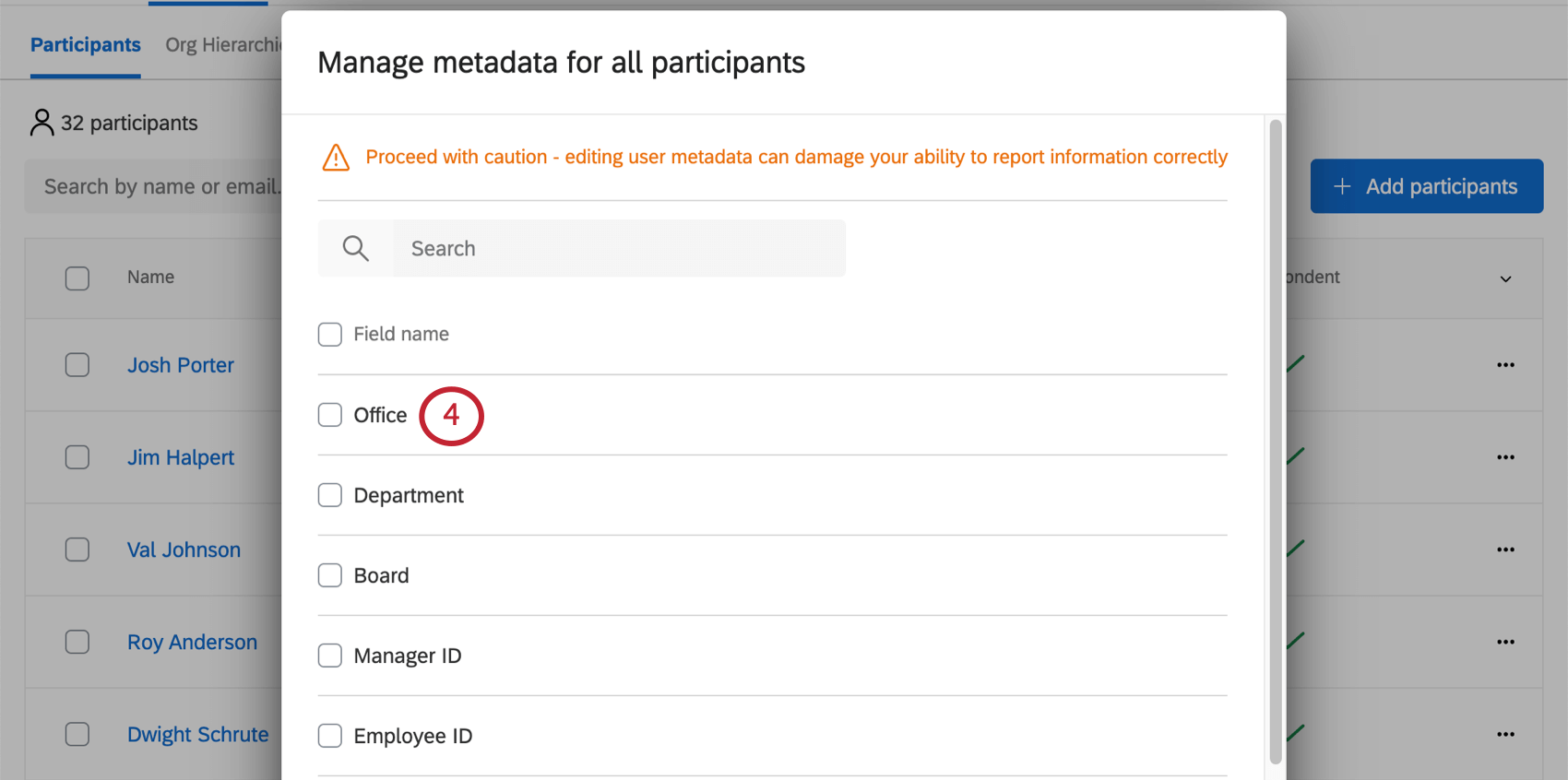Click the modal's vertical scrollbar
1568x780 pixels.
pos(1276,443)
